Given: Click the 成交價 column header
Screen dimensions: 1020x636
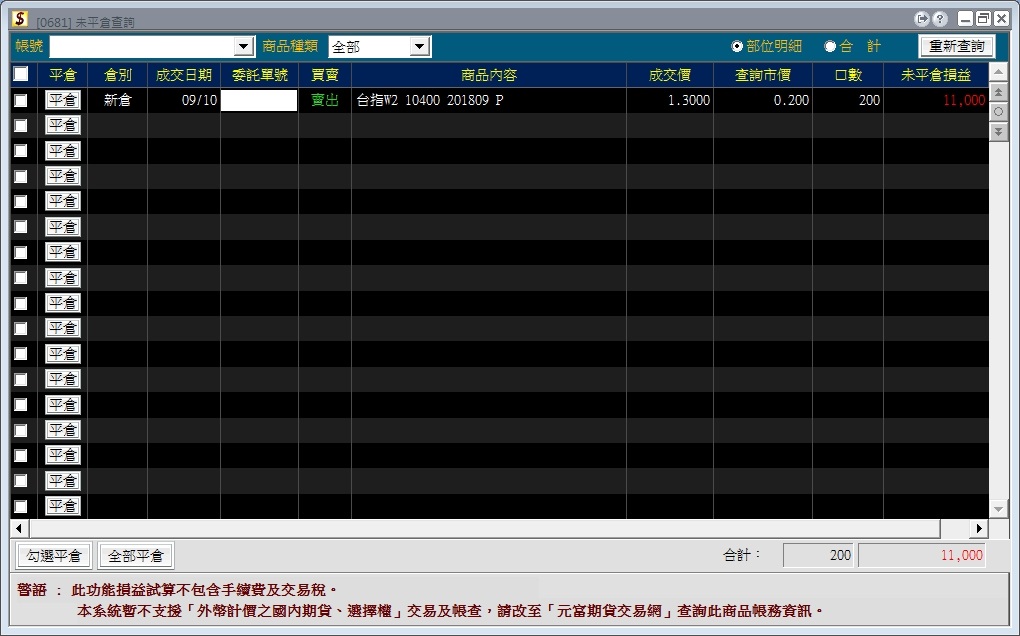Looking at the screenshot, I should [670, 75].
